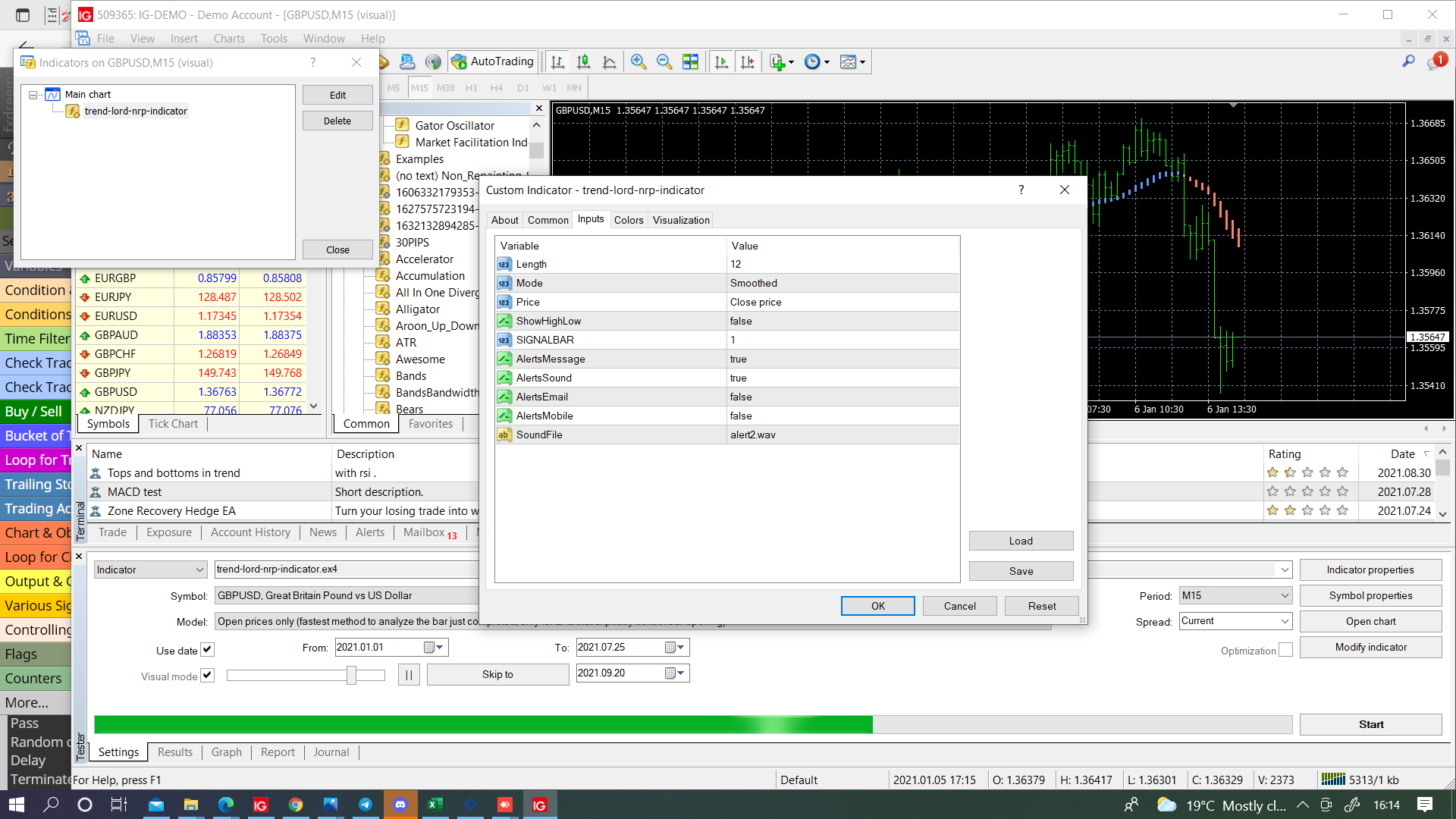1456x819 pixels.
Task: Tile chart windows using the toolbar icon
Action: pyautogui.click(x=690, y=61)
